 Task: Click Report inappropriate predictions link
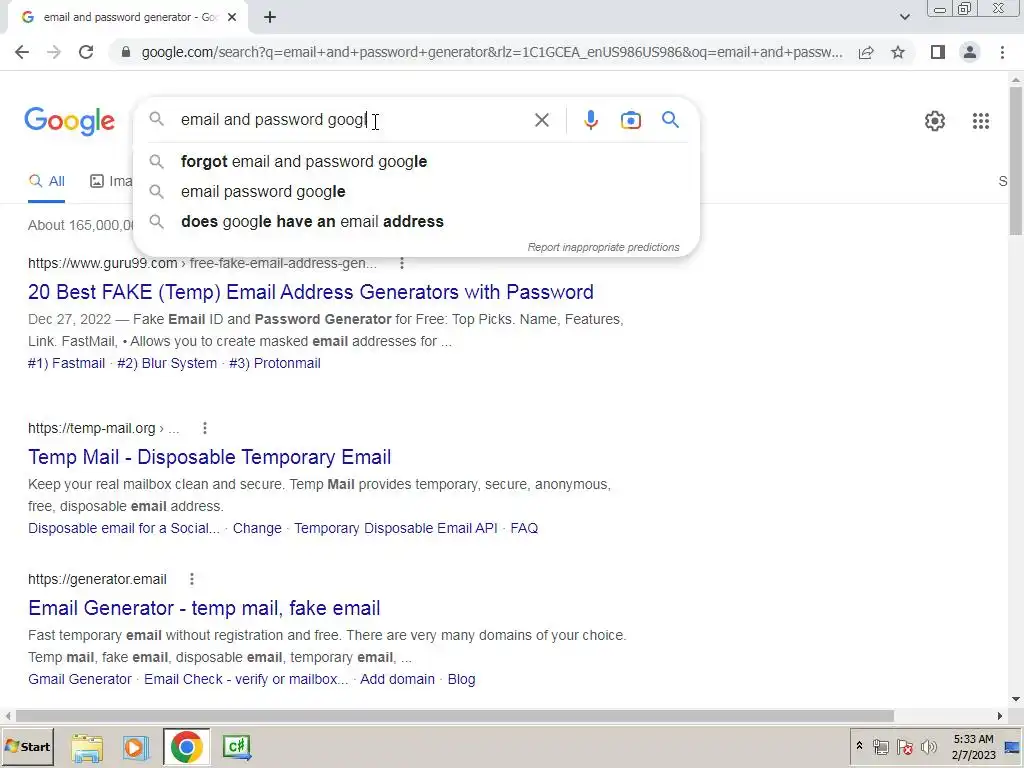click(603, 248)
